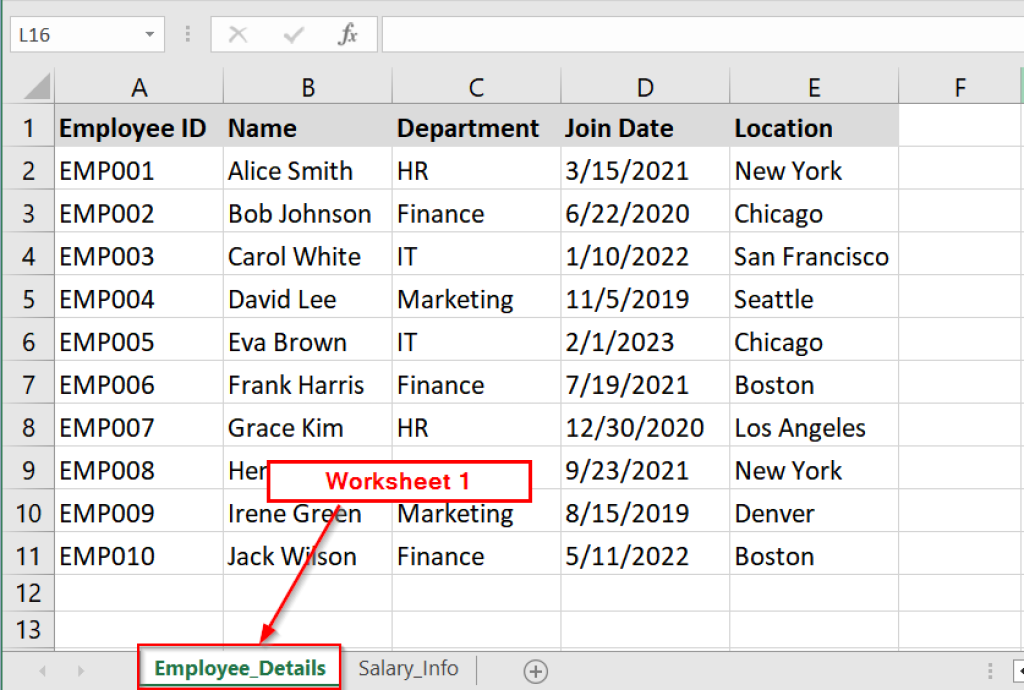The width and height of the screenshot is (1024, 690).
Task: Select column header D
Action: [644, 86]
